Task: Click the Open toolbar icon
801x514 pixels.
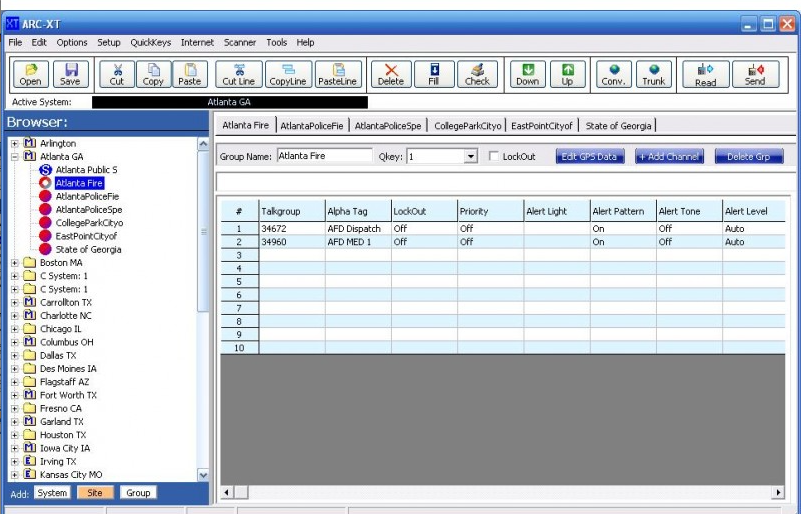Action: 31,69
